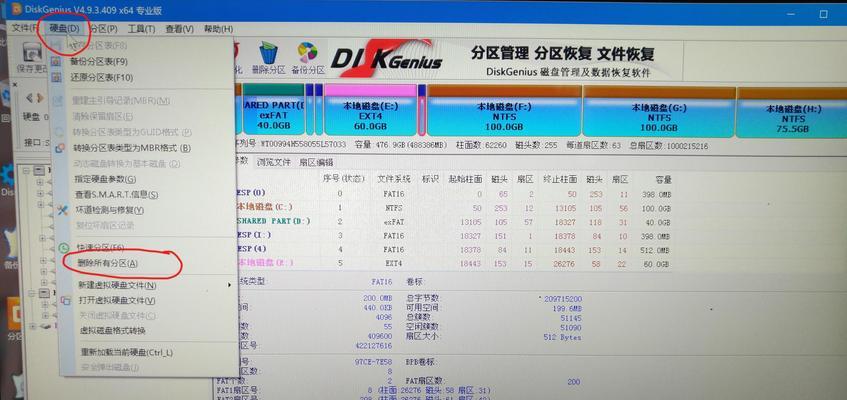The image size is (847, 400).
Task: Click the 备份分区表 menu icon
Action: click(x=56, y=62)
